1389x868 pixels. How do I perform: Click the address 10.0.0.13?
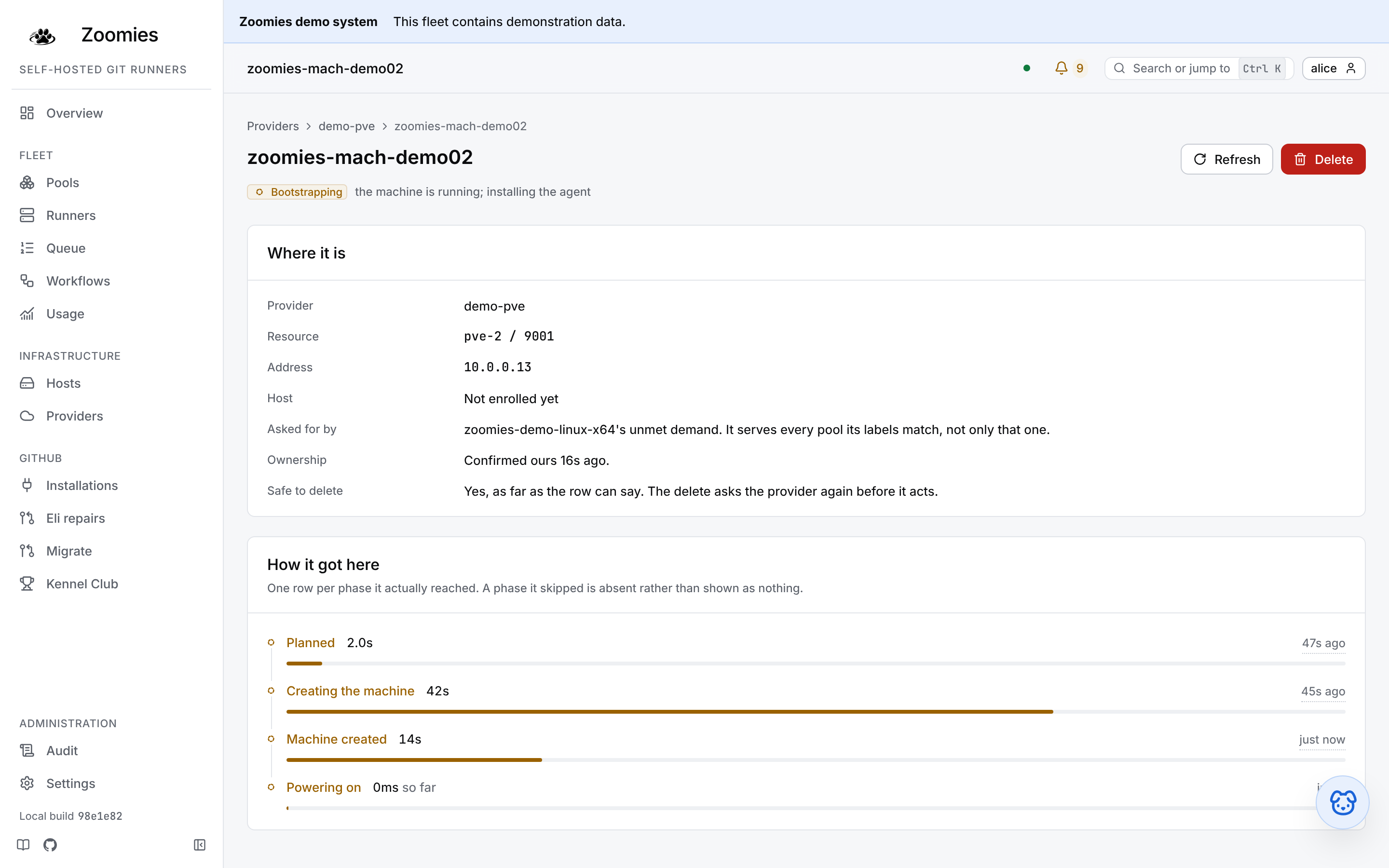click(x=497, y=367)
